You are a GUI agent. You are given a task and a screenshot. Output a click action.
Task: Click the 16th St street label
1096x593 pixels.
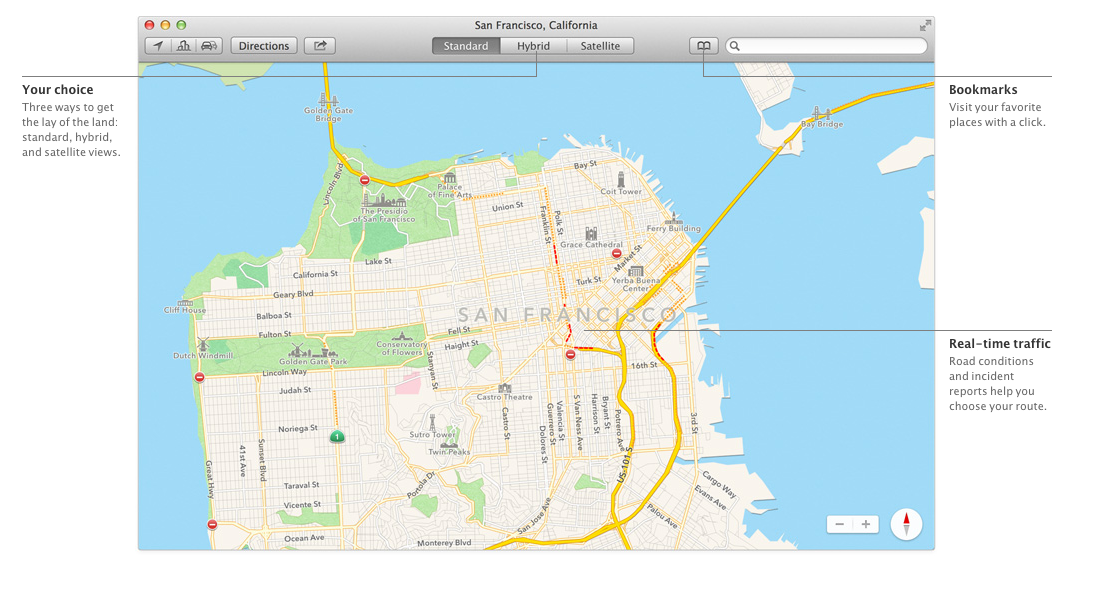pos(644,365)
